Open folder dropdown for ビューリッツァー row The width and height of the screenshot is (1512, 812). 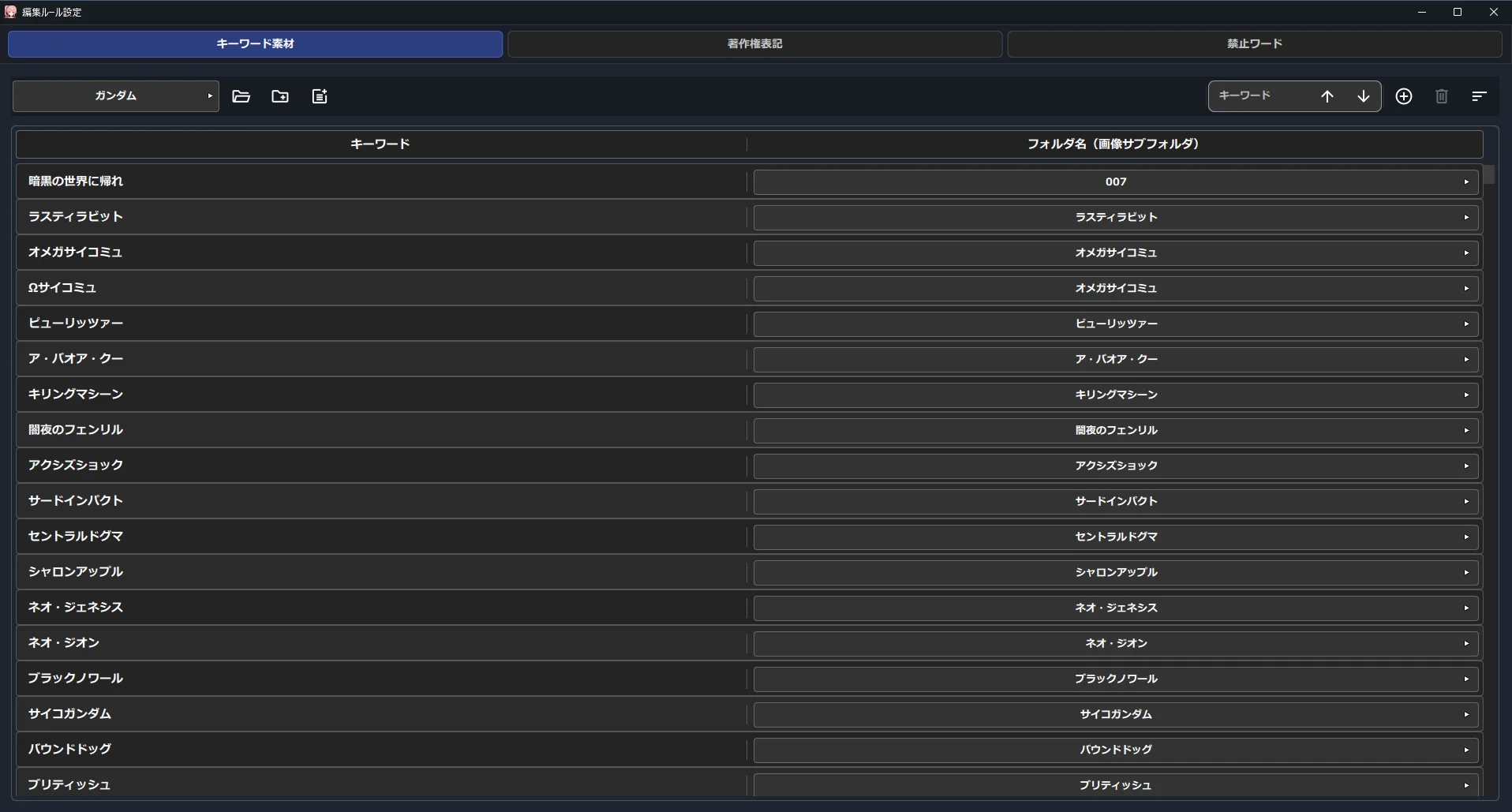pos(1116,324)
